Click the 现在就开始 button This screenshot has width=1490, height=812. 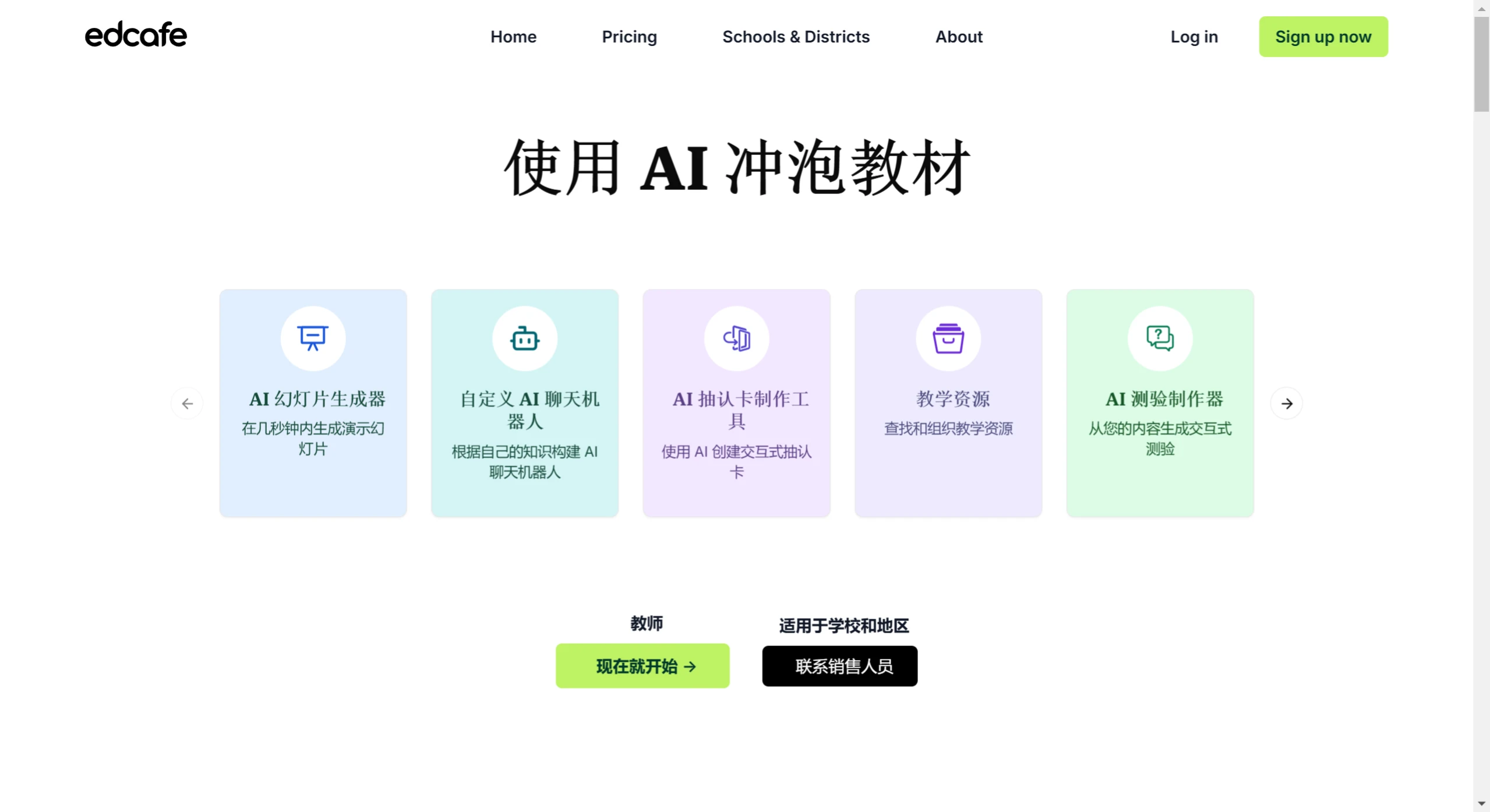click(x=642, y=666)
